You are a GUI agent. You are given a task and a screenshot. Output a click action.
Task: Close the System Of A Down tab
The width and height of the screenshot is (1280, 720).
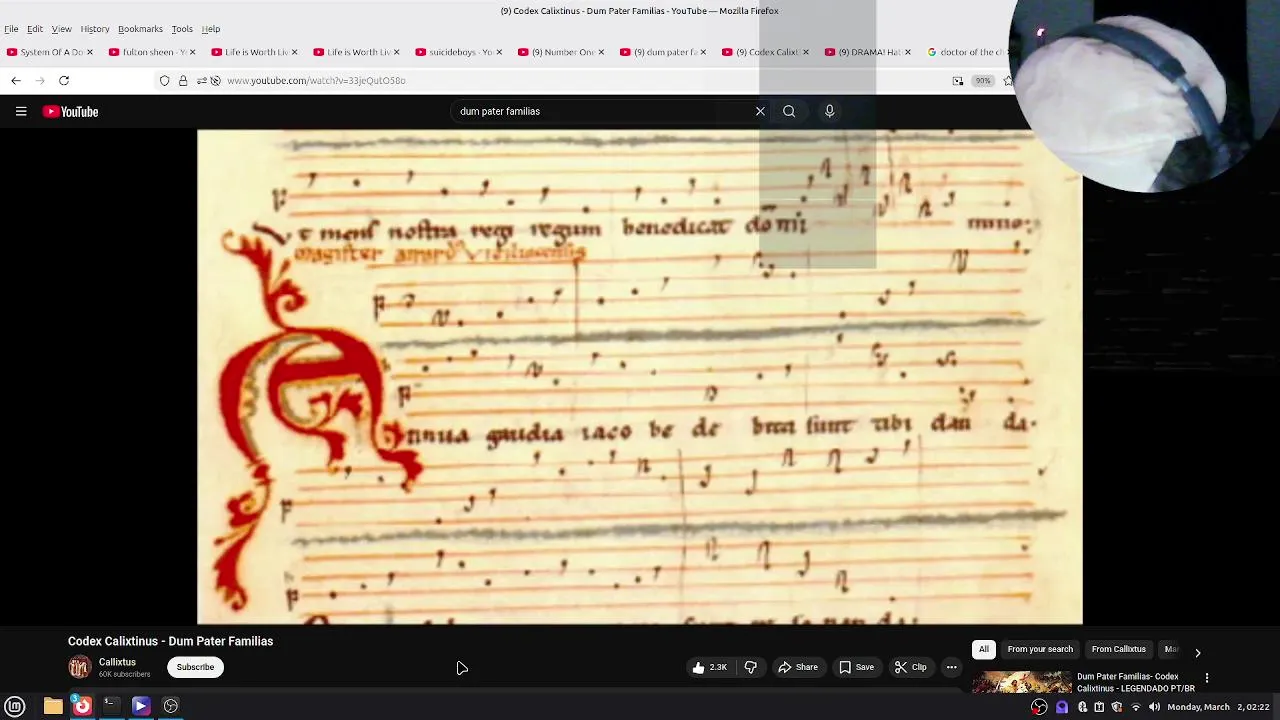click(x=90, y=52)
